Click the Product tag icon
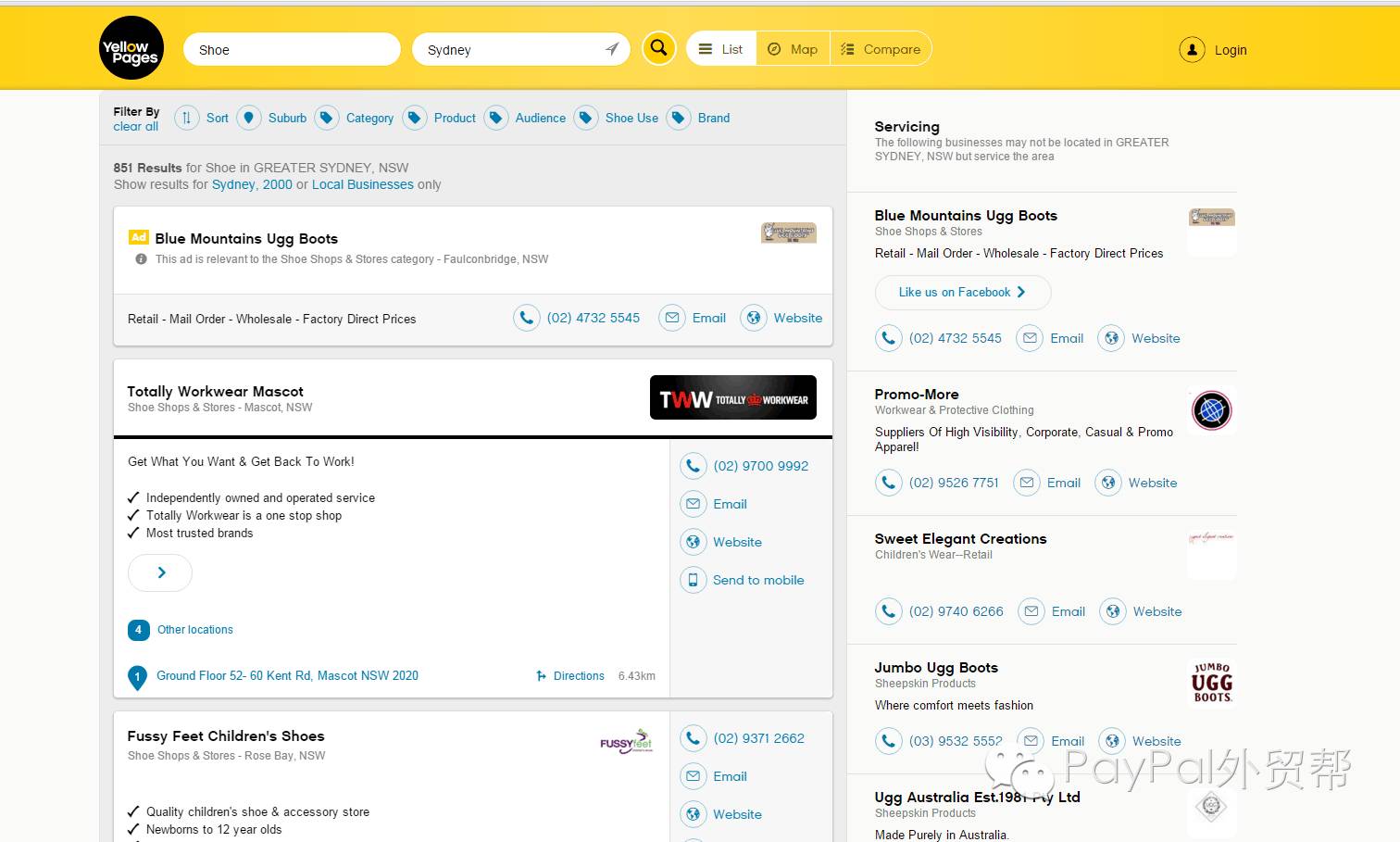The height and width of the screenshot is (842, 1400). point(414,118)
